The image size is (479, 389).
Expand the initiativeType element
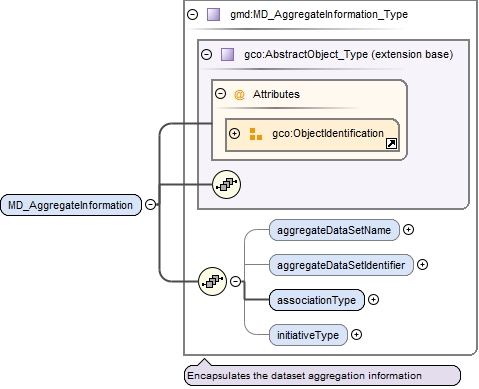[356, 335]
